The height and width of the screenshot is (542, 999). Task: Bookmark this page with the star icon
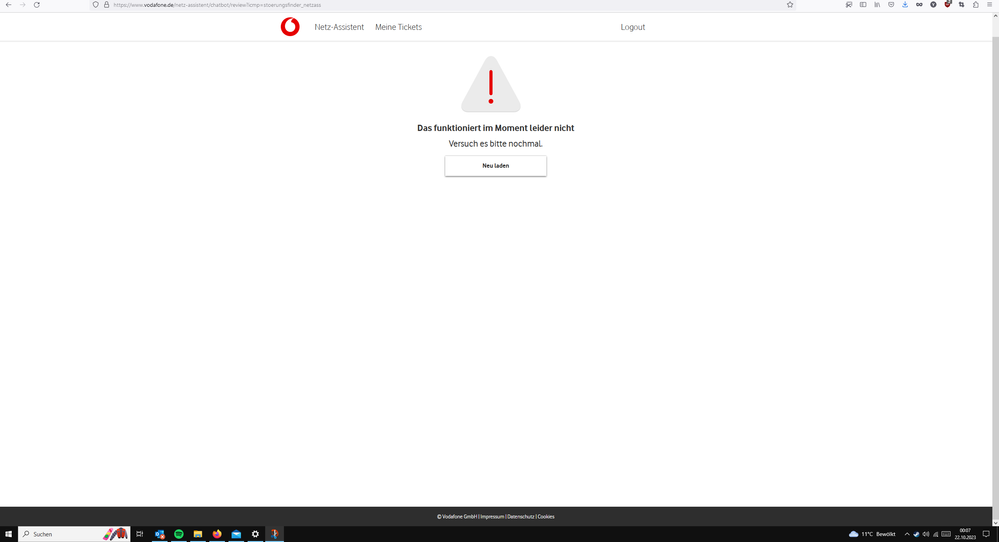[x=790, y=4]
